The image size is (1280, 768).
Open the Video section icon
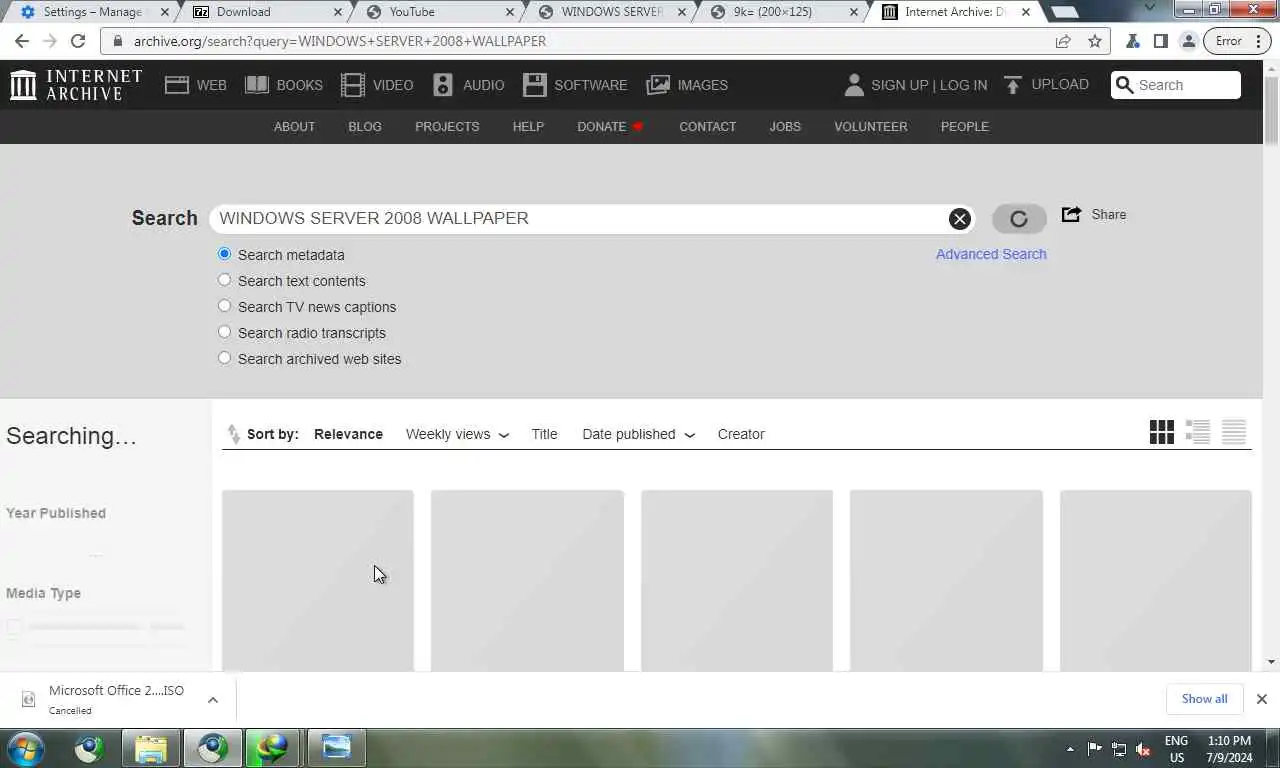click(x=353, y=85)
